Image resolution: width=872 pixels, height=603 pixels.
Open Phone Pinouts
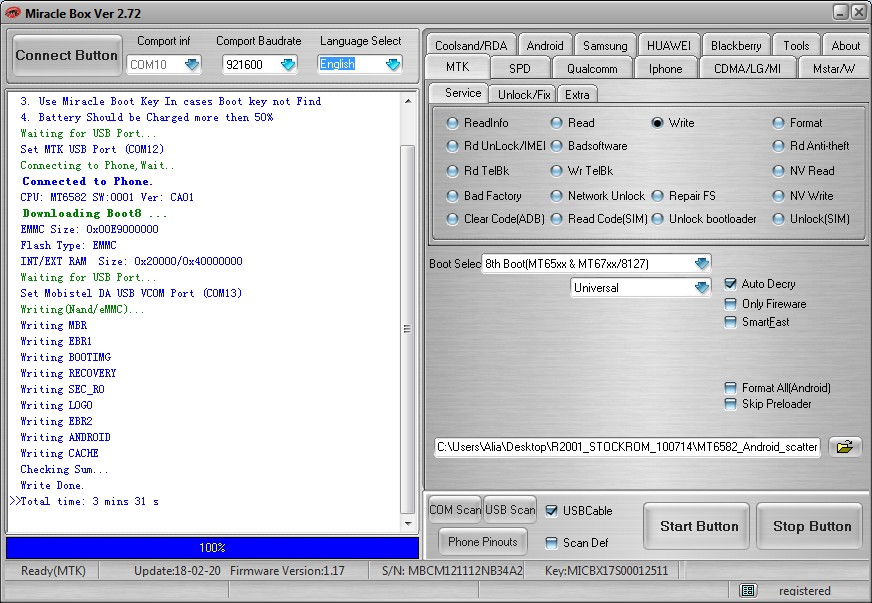pos(483,542)
